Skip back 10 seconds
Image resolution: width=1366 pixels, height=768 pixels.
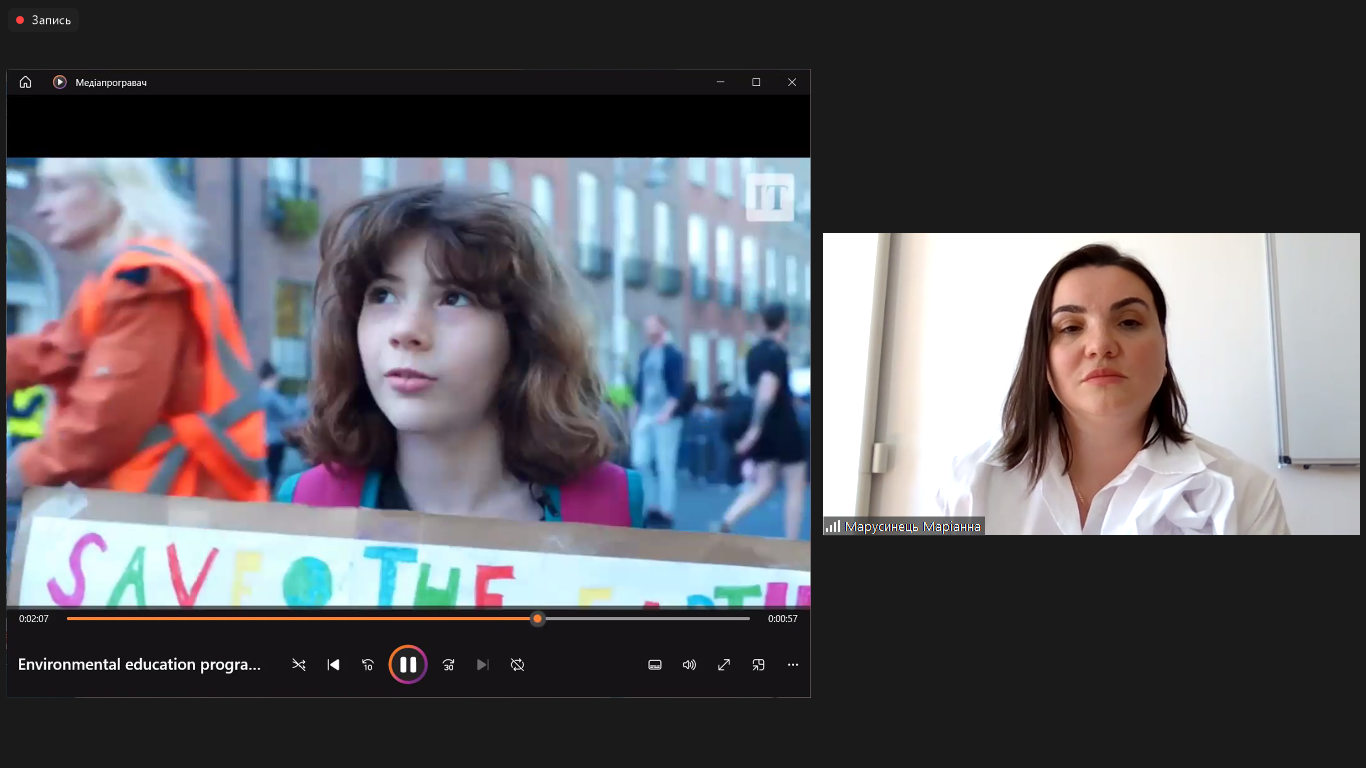(x=368, y=665)
